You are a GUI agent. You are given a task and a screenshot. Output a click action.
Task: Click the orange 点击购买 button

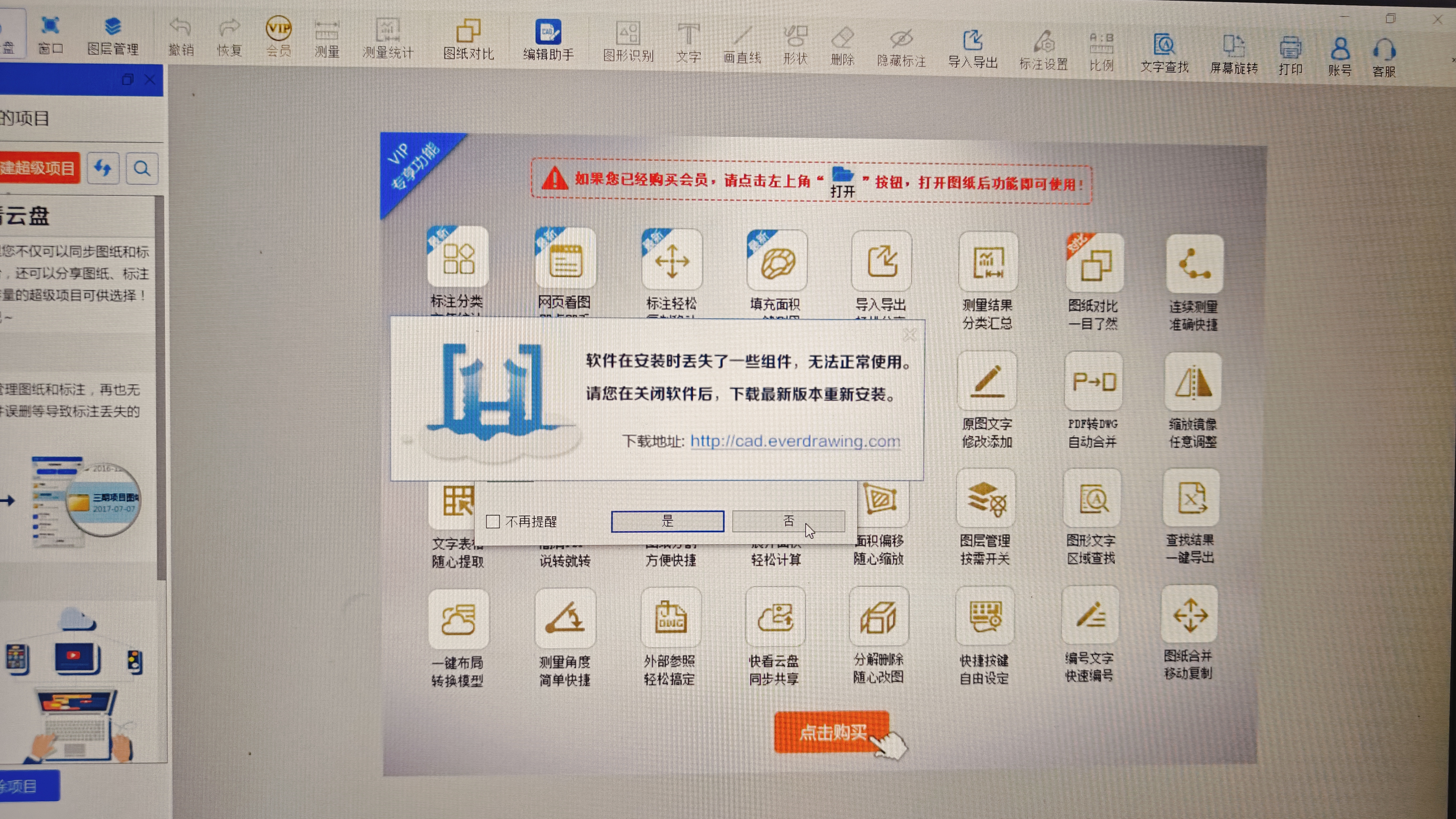(x=831, y=732)
